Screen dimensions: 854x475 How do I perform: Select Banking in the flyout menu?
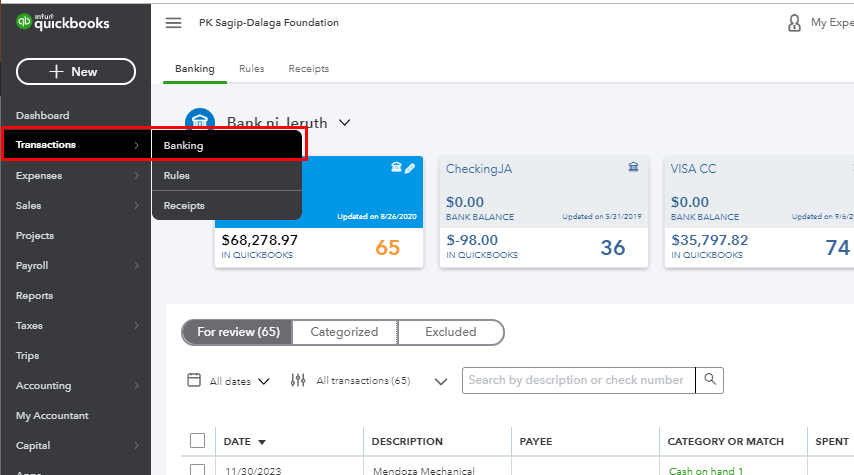[227, 145]
